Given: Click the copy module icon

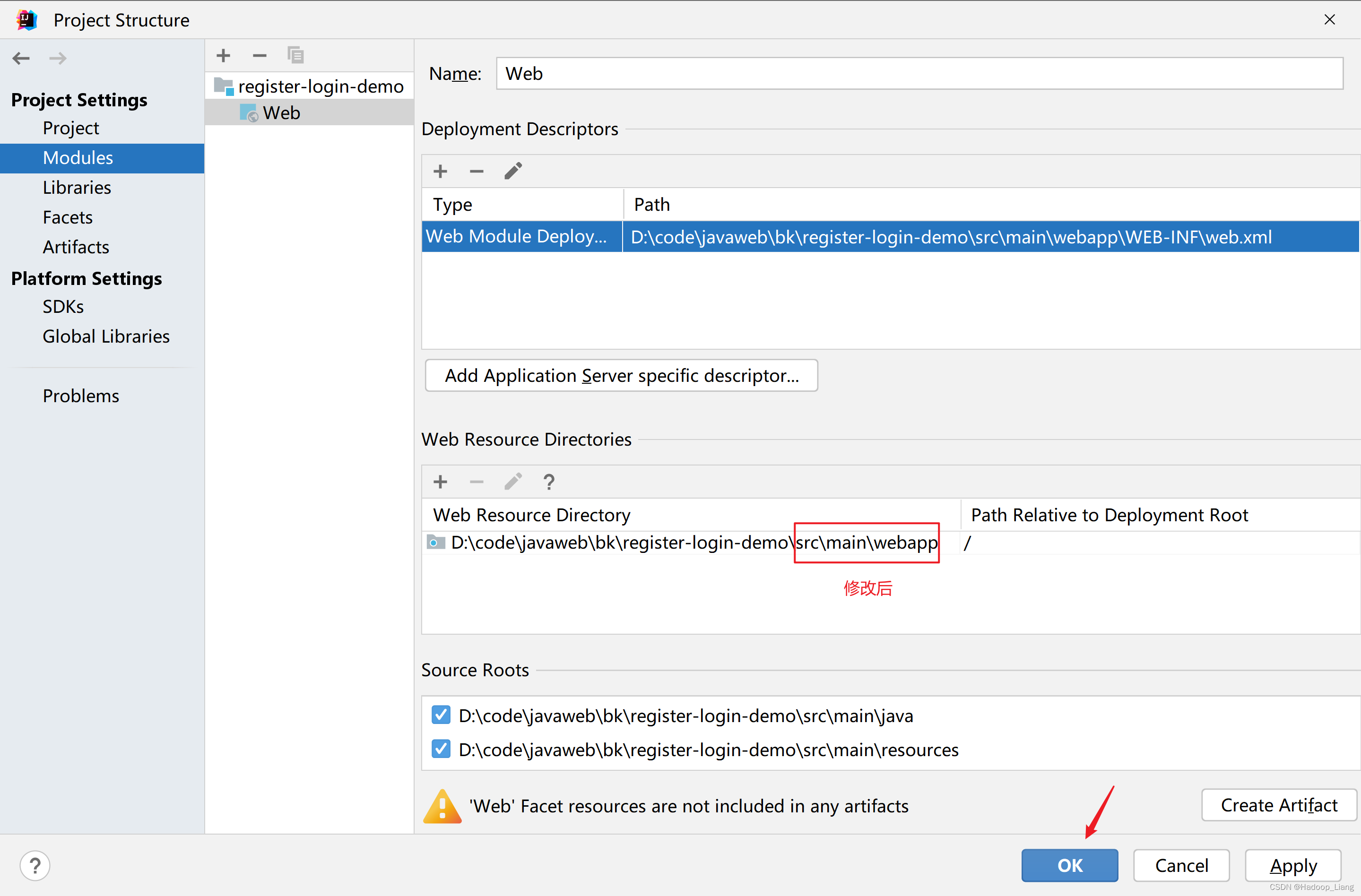Looking at the screenshot, I should tap(295, 55).
